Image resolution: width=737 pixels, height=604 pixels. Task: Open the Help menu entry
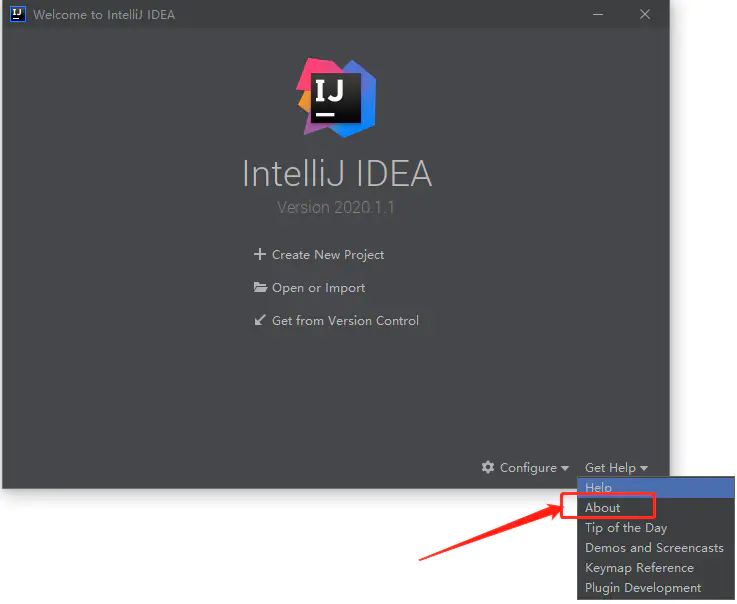(656, 487)
